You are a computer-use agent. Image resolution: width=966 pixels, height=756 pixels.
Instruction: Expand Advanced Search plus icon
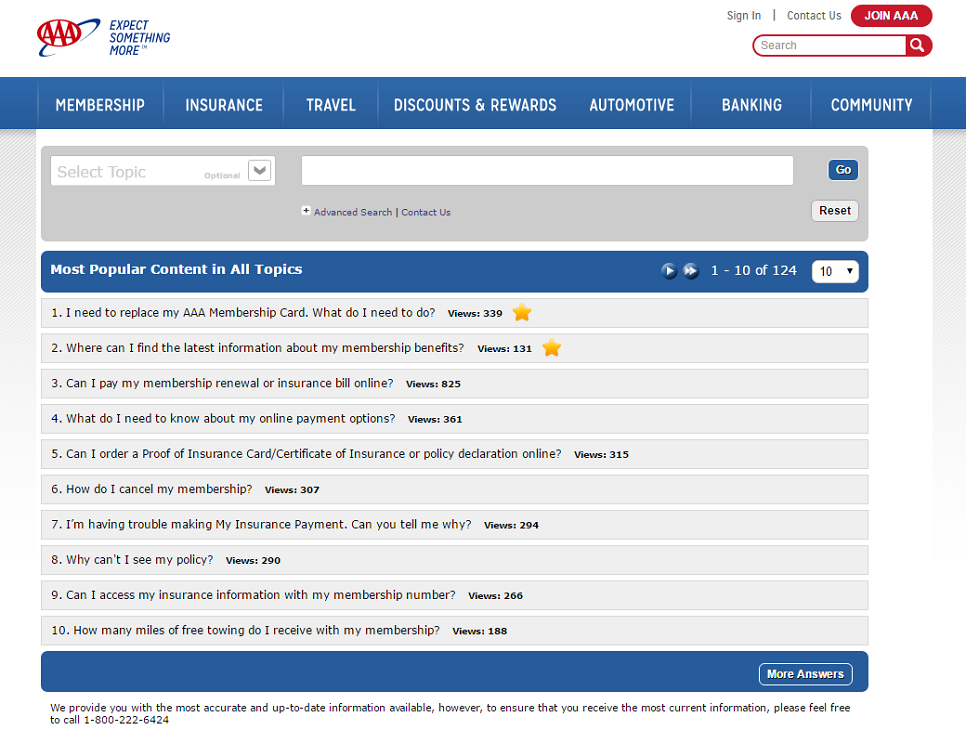pyautogui.click(x=306, y=211)
